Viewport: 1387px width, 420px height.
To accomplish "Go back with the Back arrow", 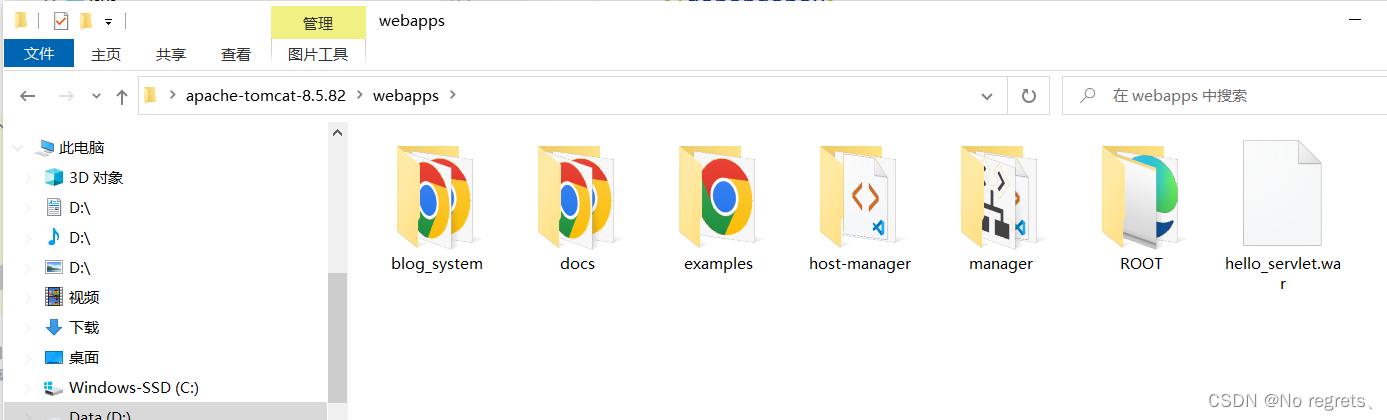I will pos(28,96).
